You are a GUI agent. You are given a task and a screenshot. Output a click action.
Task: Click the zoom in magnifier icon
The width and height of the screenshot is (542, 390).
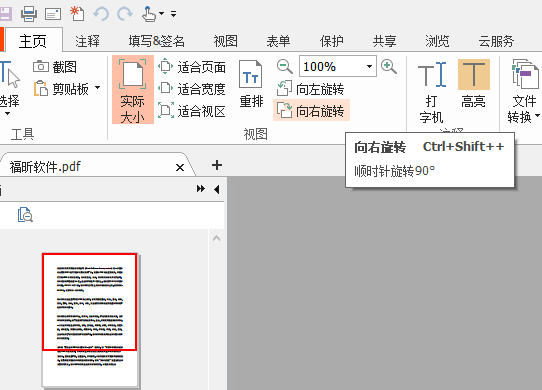point(389,66)
